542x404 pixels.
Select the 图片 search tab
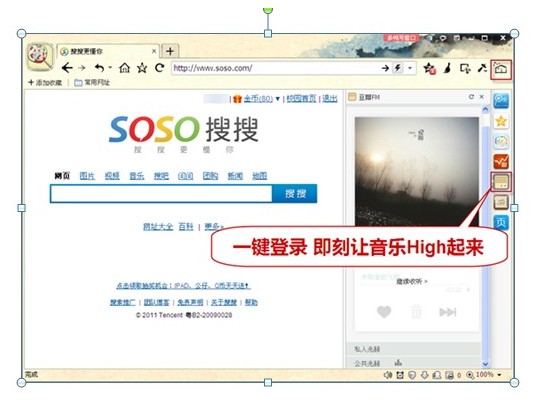(x=87, y=176)
